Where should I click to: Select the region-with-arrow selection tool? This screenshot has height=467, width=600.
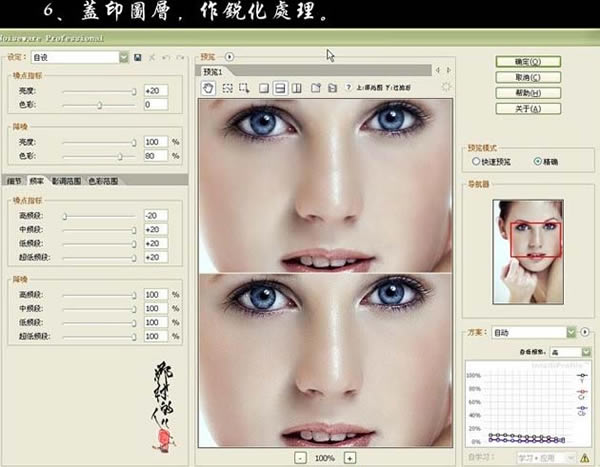coord(244,88)
